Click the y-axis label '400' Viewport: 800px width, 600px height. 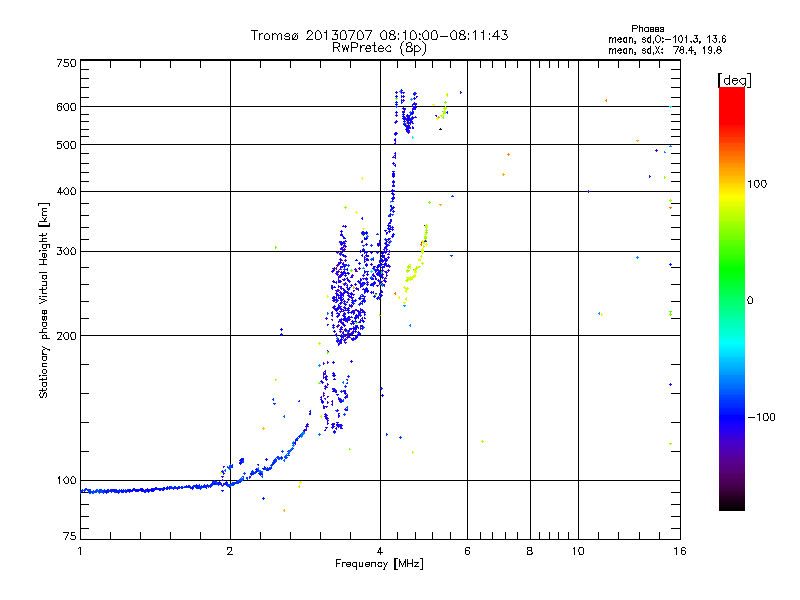[67, 191]
